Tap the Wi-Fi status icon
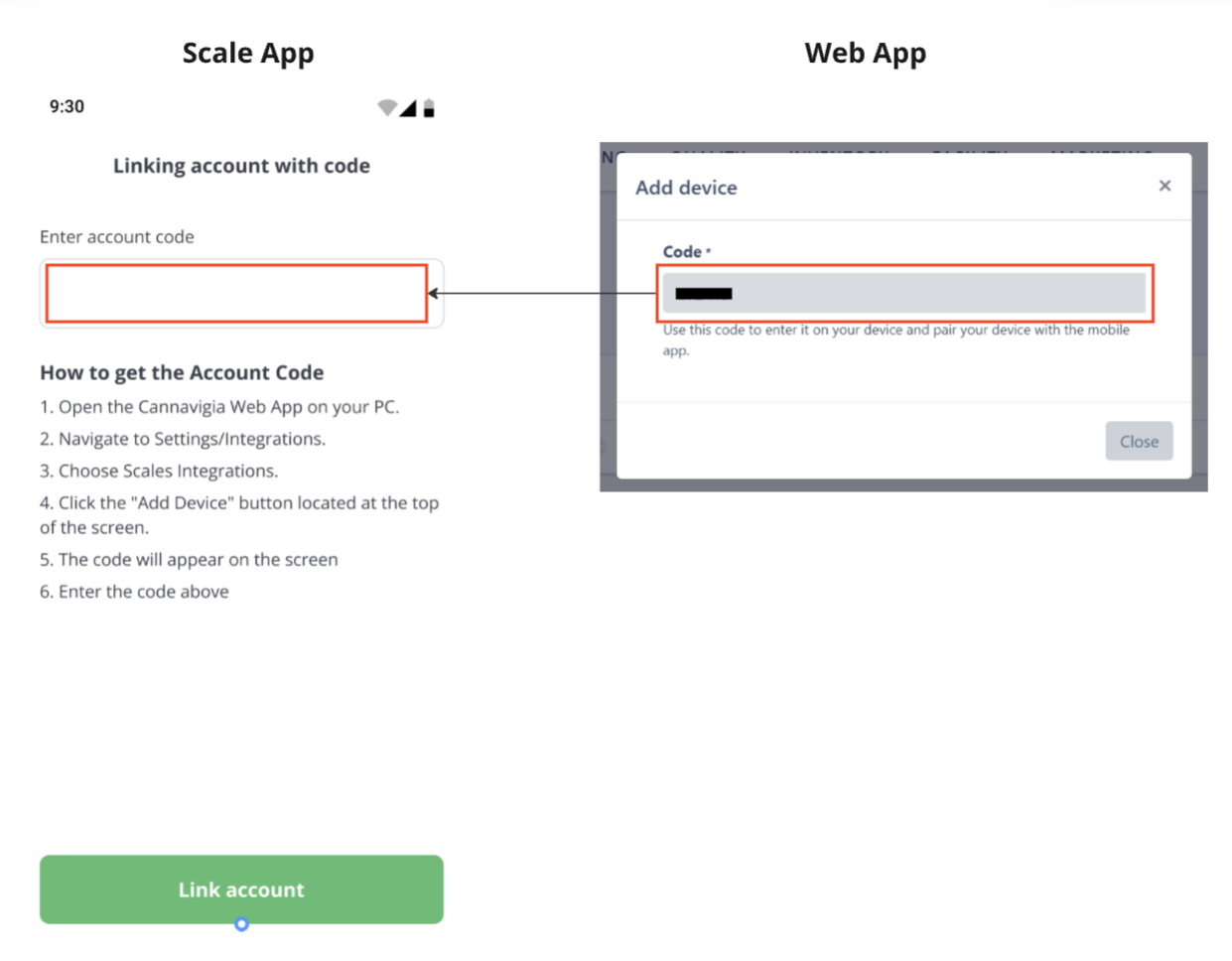The height and width of the screenshot is (961, 1232). [x=386, y=107]
